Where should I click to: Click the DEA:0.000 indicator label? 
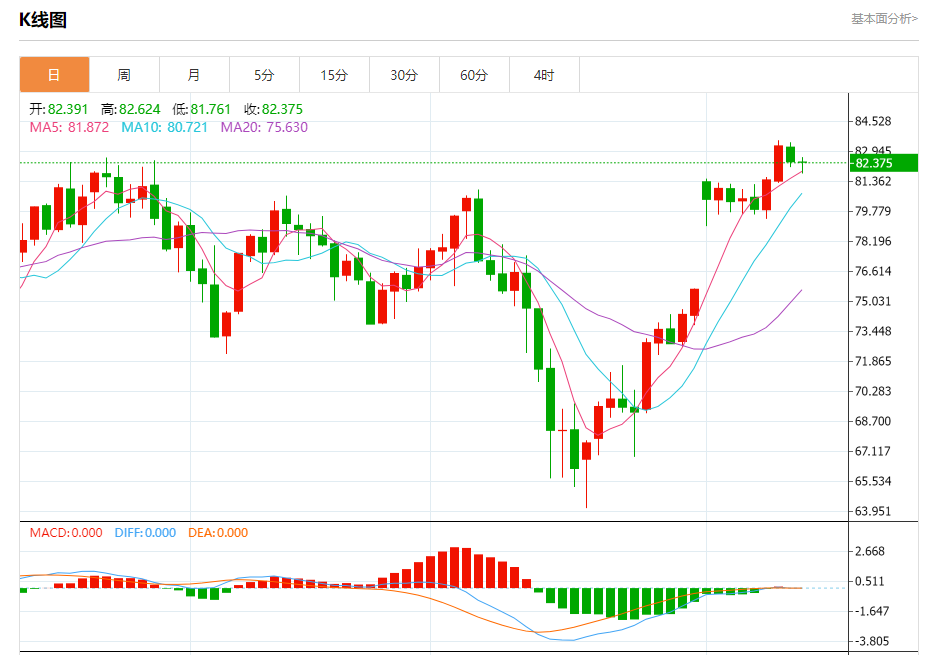(x=218, y=533)
